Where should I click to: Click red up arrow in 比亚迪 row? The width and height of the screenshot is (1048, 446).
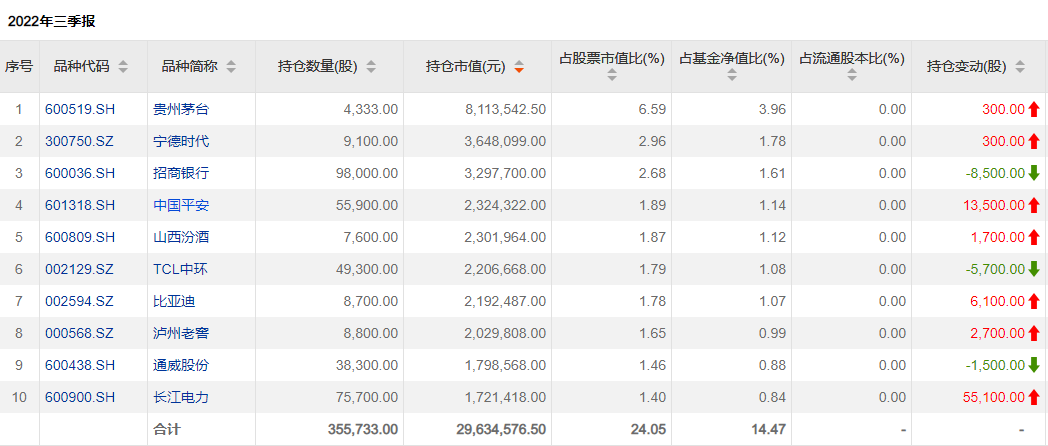1034,302
